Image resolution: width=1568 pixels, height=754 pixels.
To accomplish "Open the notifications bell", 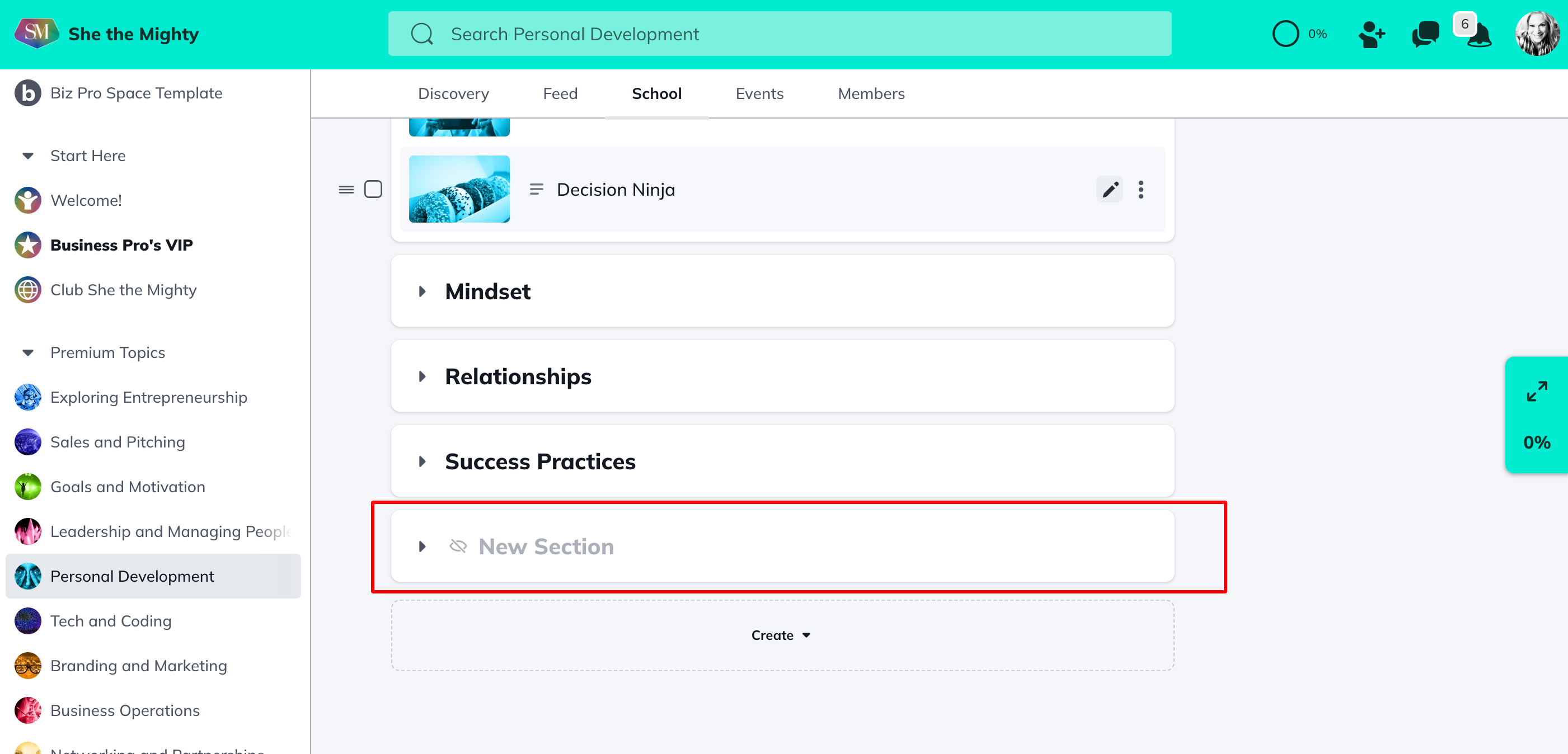I will (1480, 36).
